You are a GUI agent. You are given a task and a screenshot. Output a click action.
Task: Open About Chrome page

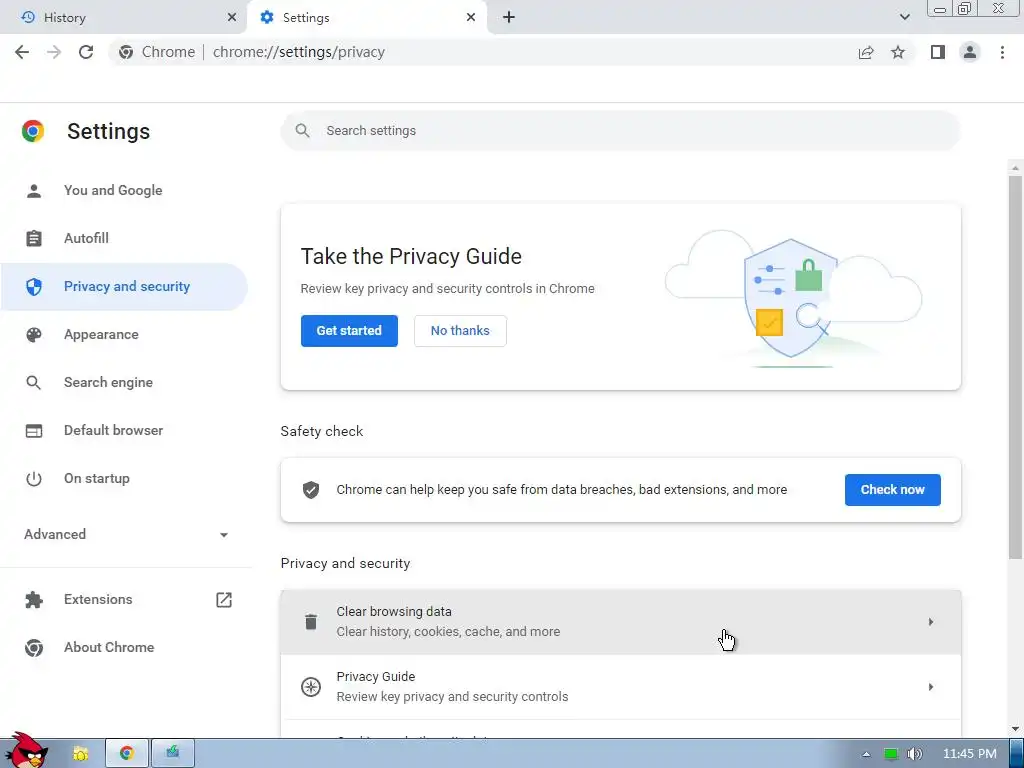pyautogui.click(x=124, y=648)
